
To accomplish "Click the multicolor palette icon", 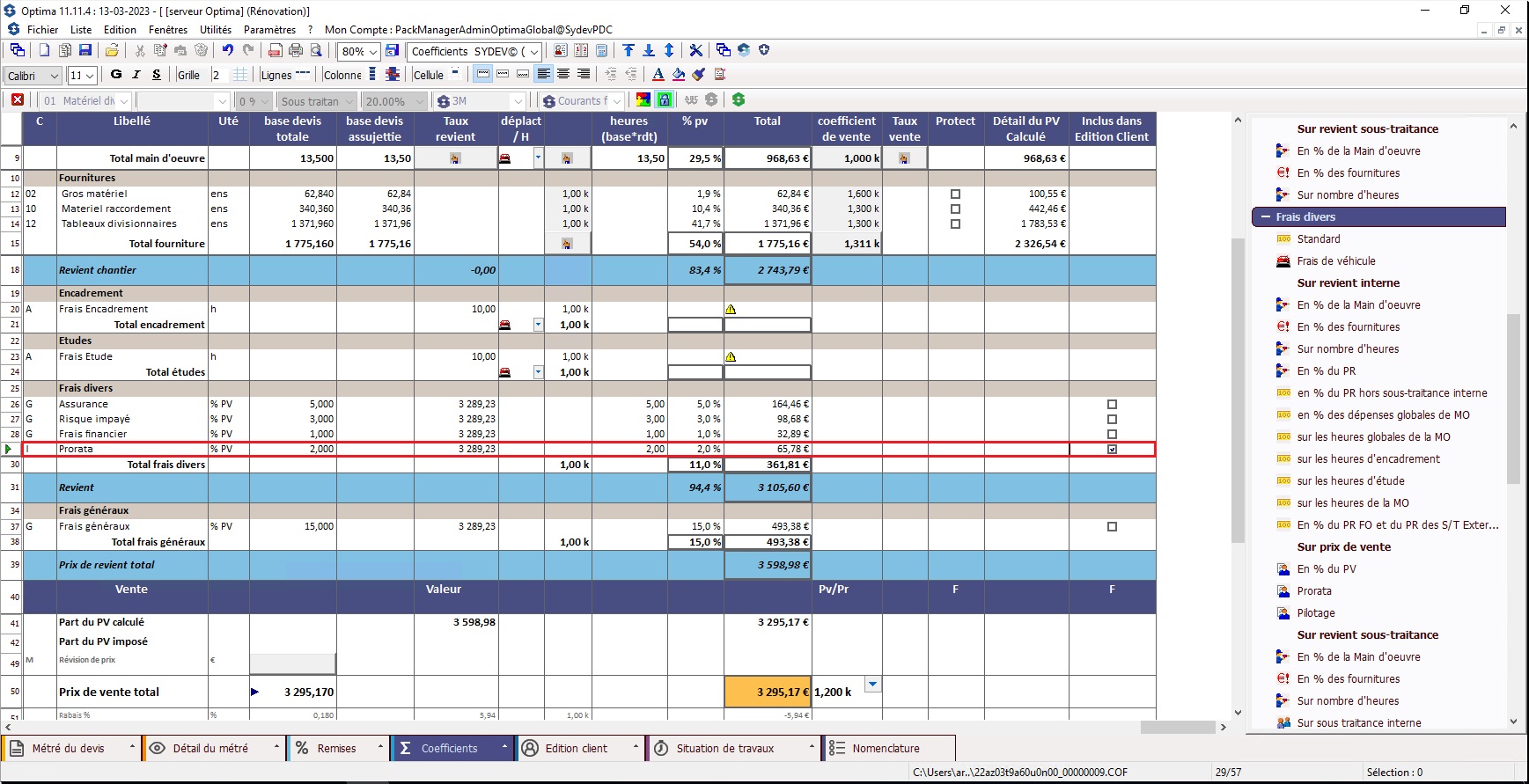I will [643, 100].
